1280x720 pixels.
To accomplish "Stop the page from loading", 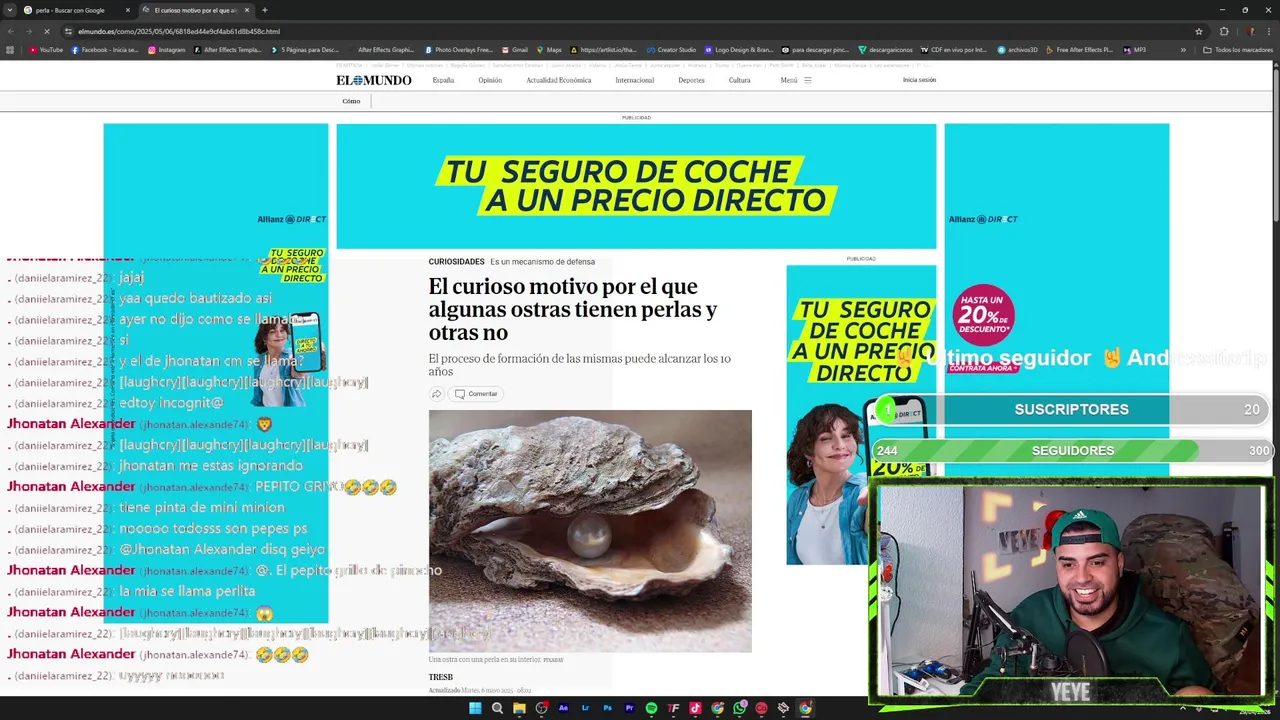I will click(x=48, y=31).
